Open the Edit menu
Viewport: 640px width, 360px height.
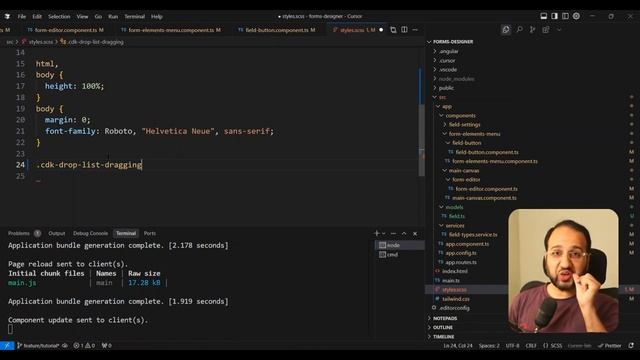37,16
